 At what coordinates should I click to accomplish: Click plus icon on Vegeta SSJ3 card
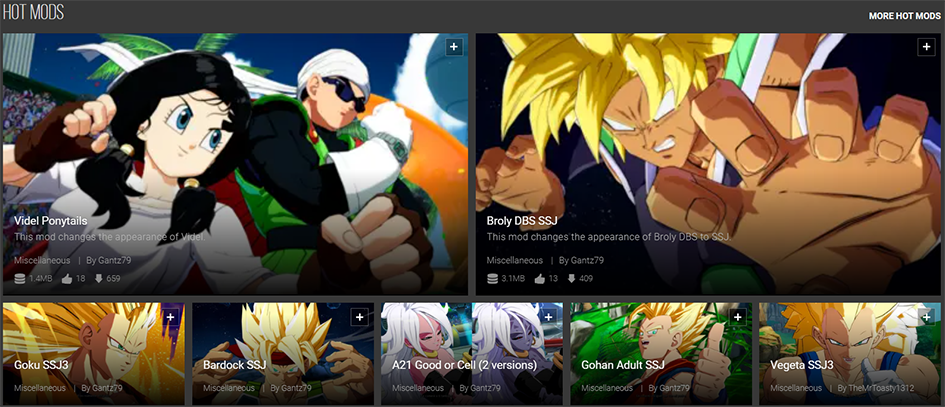click(x=928, y=317)
